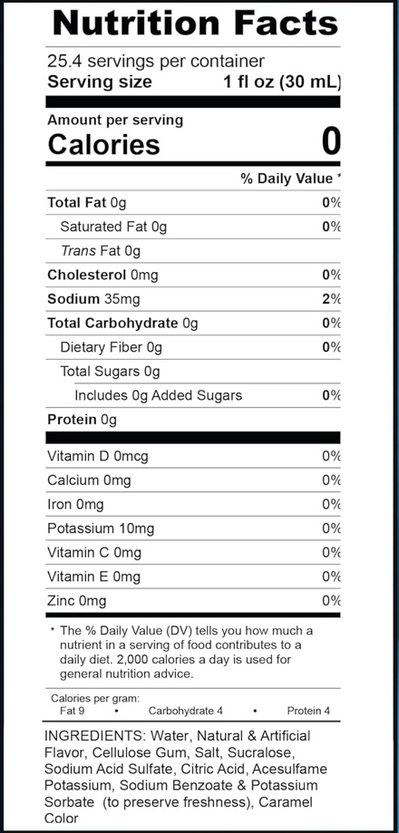Viewport: 399px width, 833px height.
Task: Select the Zinc 0mg row
Action: point(193,601)
